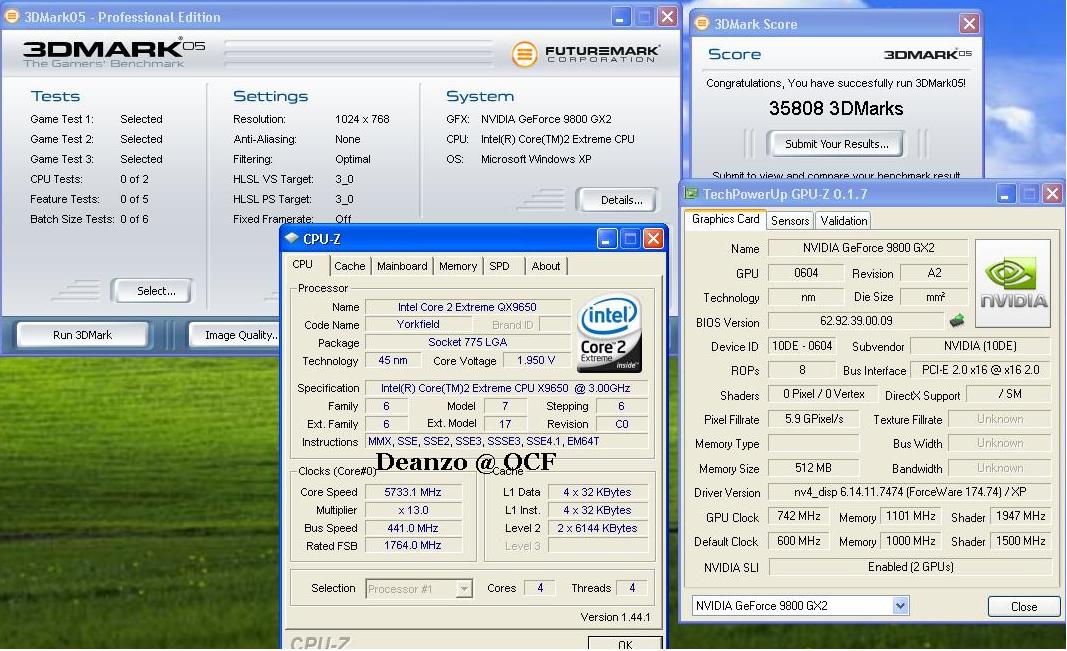Close the GPU-Z window with X
The image size is (1067, 651).
(x=1052, y=194)
